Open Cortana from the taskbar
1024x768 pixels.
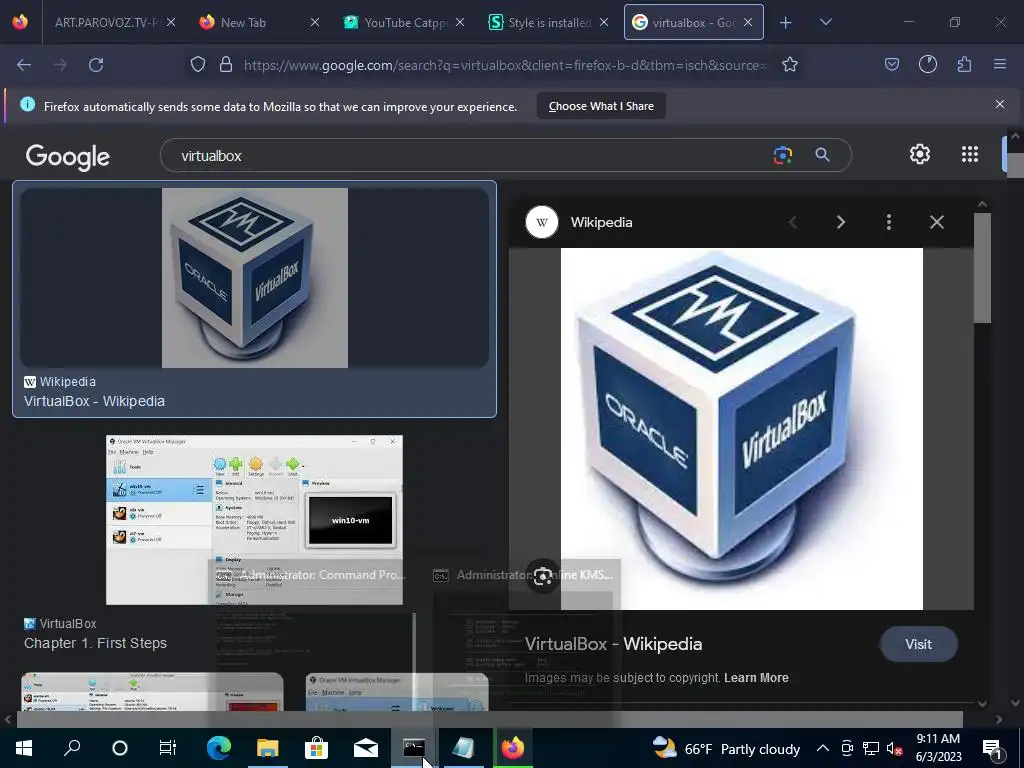click(120, 748)
